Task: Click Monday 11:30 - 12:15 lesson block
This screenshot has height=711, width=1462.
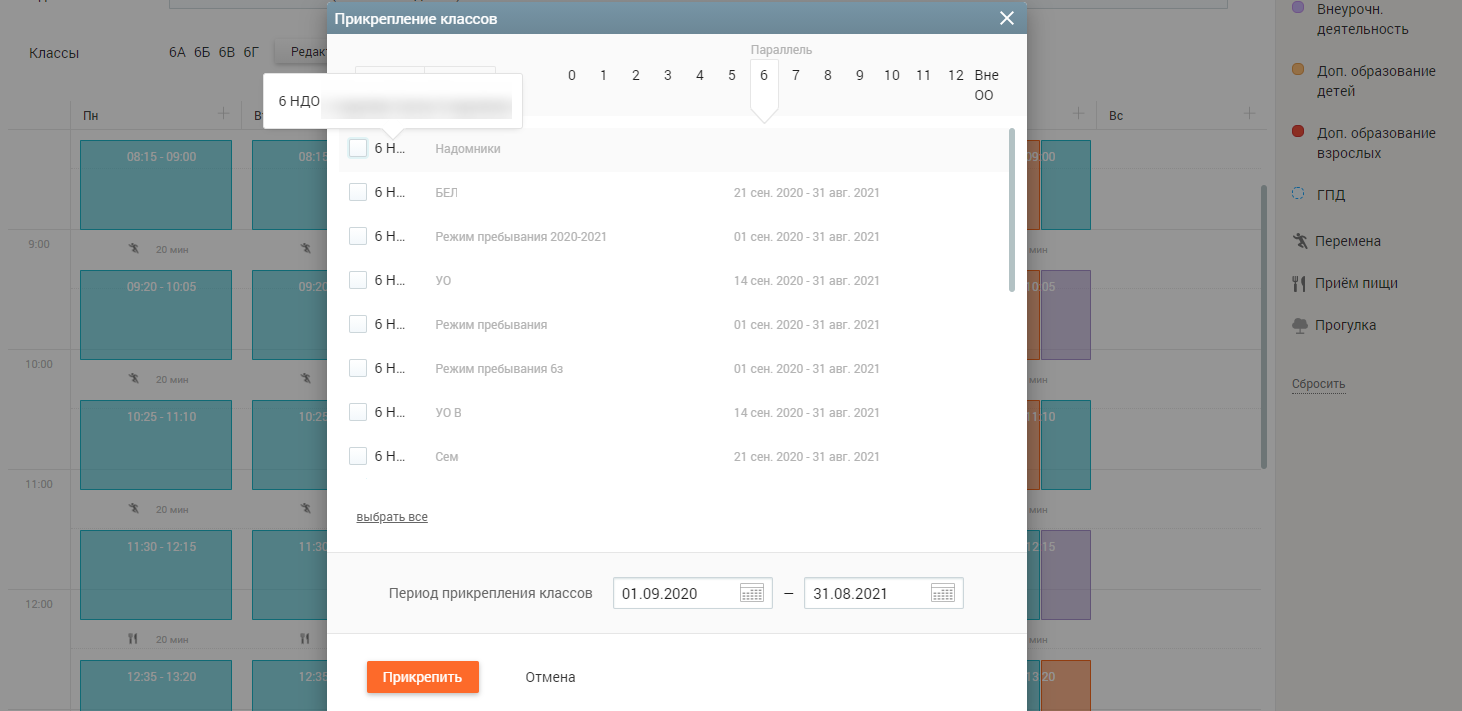Action: point(156,575)
